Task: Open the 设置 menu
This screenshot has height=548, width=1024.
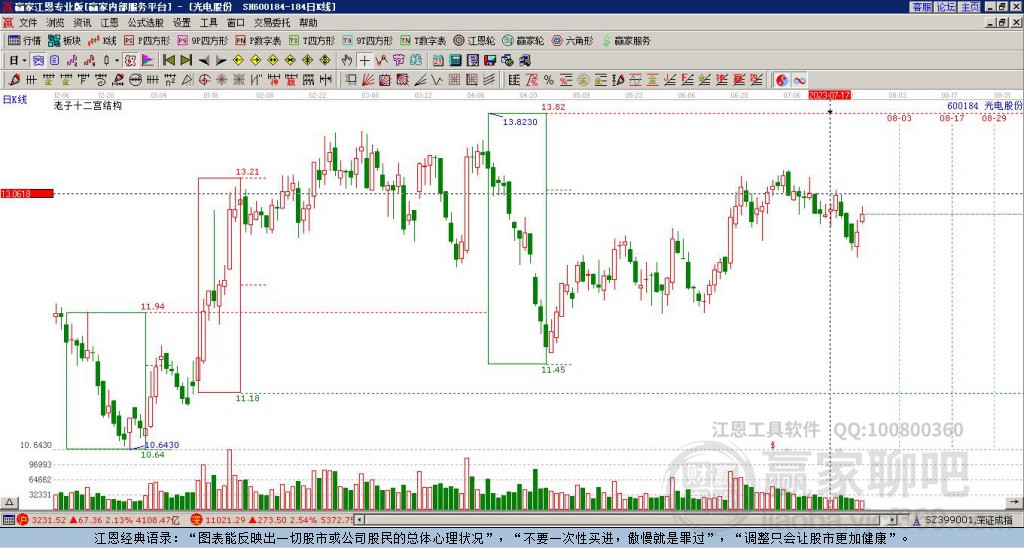Action: point(182,23)
